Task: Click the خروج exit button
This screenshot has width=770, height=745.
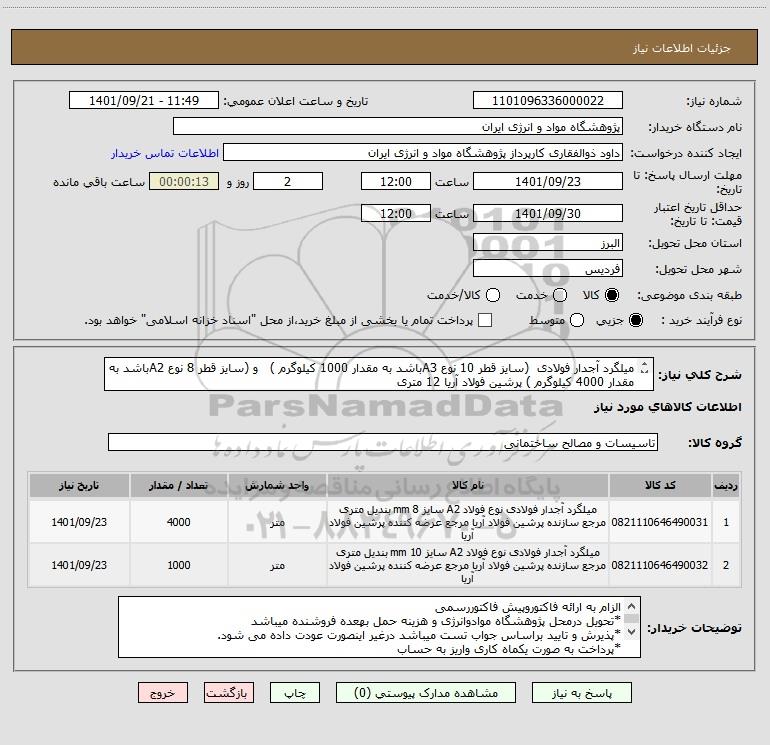Action: tap(163, 693)
